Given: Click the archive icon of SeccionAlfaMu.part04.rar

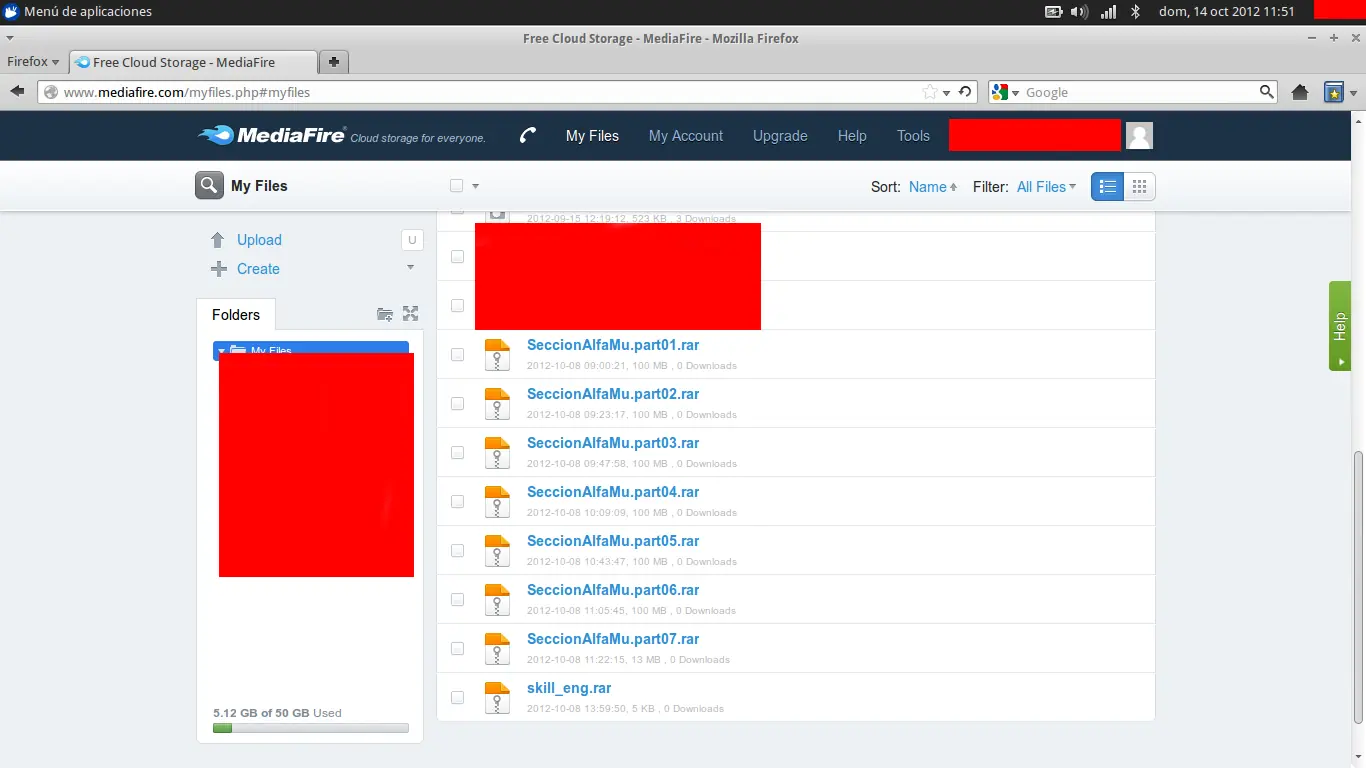Looking at the screenshot, I should 497,502.
